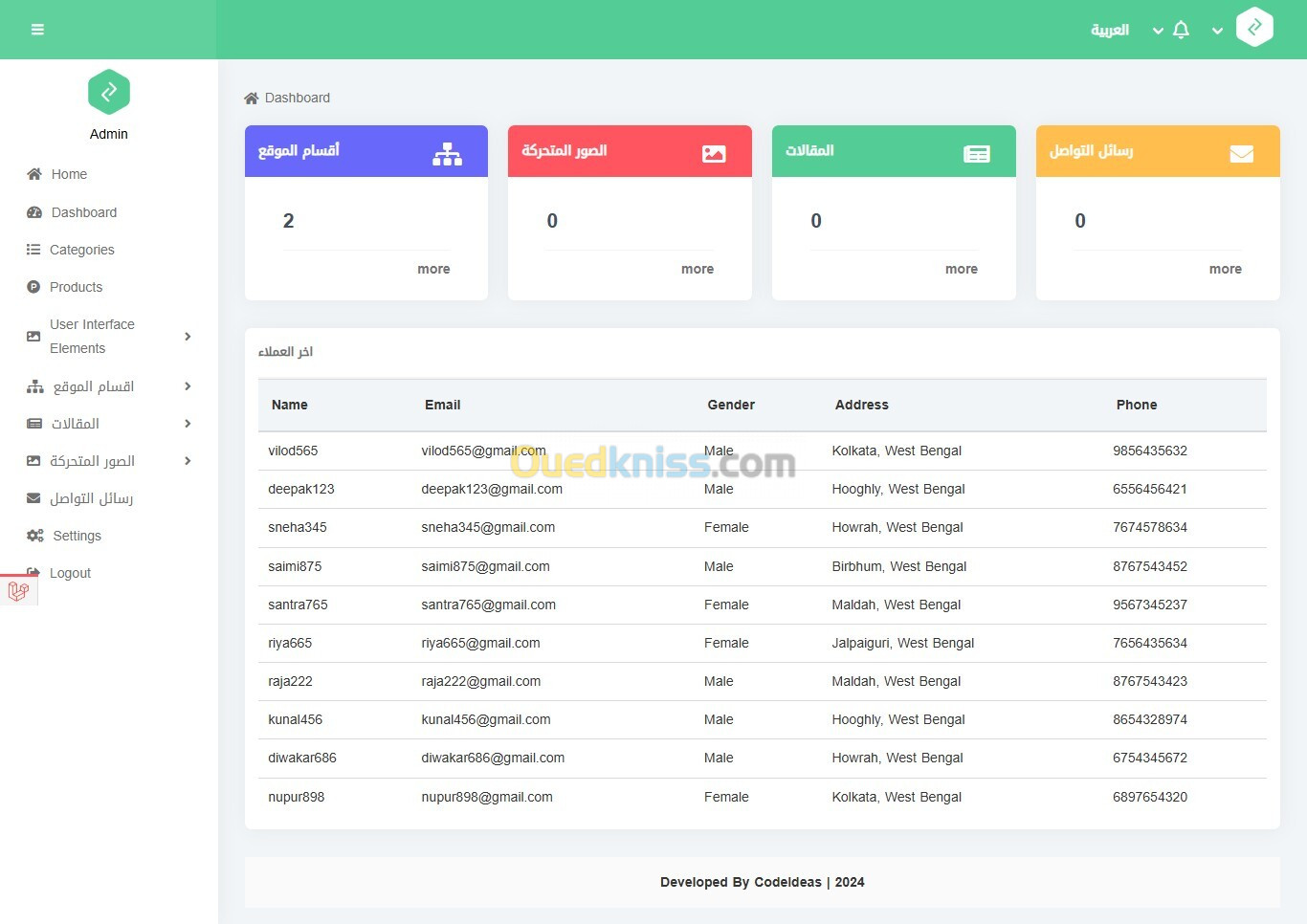Image resolution: width=1307 pixels, height=924 pixels.
Task: Click Developed By CodeIdeas footer text
Action: click(763, 882)
